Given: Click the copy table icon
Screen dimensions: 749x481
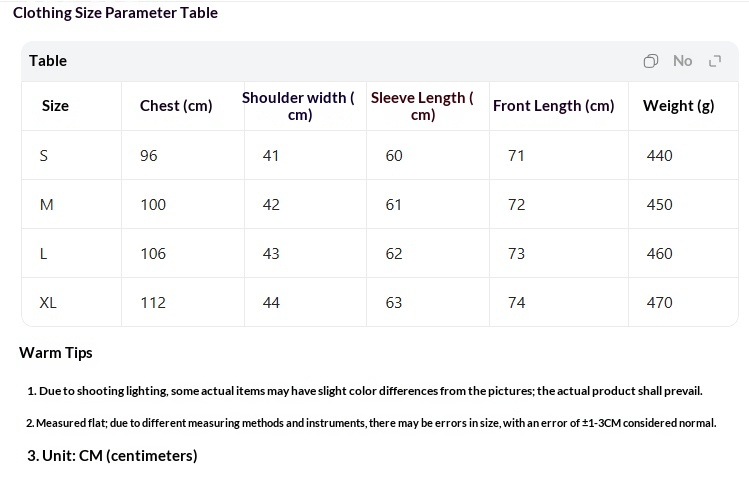Looking at the screenshot, I should (651, 61).
